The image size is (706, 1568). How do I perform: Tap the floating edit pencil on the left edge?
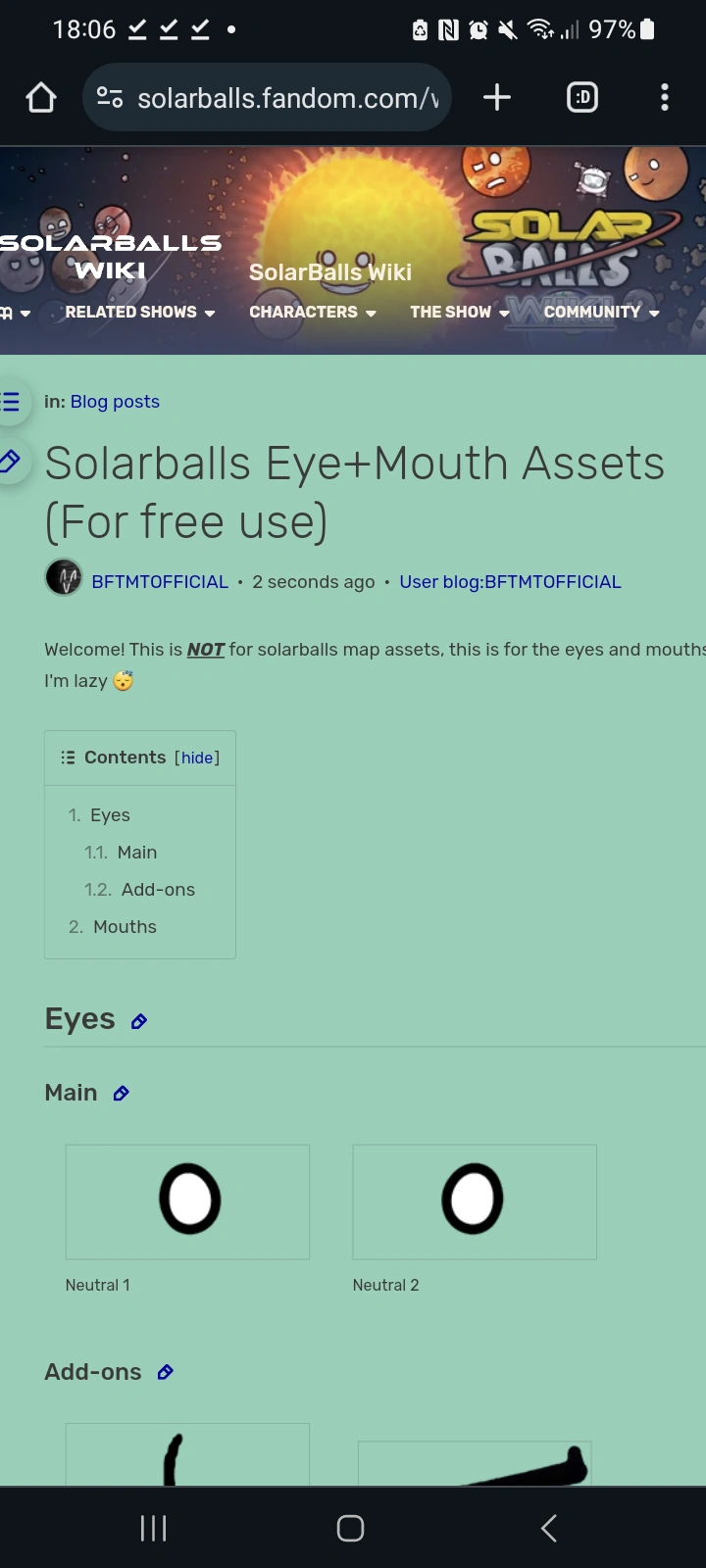pyautogui.click(x=10, y=461)
